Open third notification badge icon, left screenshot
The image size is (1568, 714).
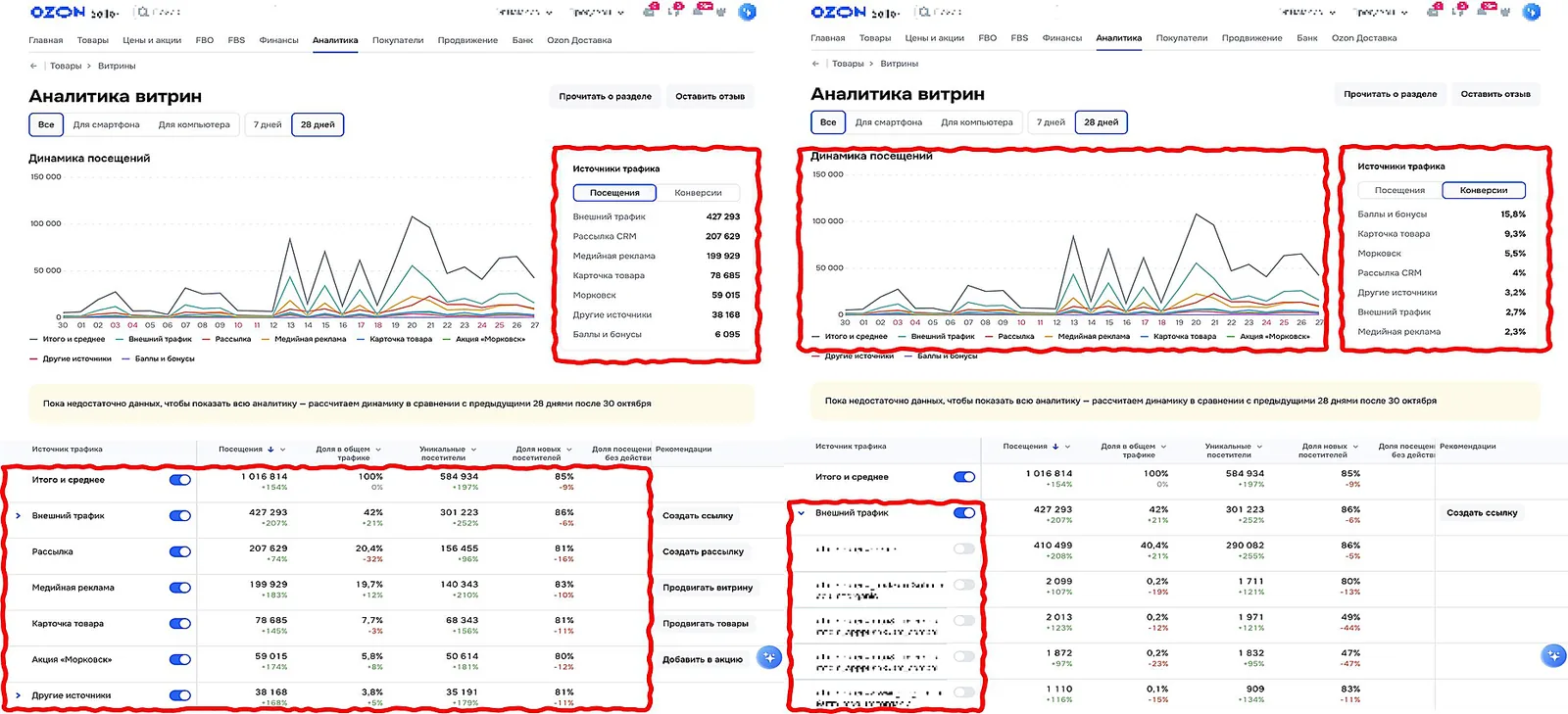(704, 10)
